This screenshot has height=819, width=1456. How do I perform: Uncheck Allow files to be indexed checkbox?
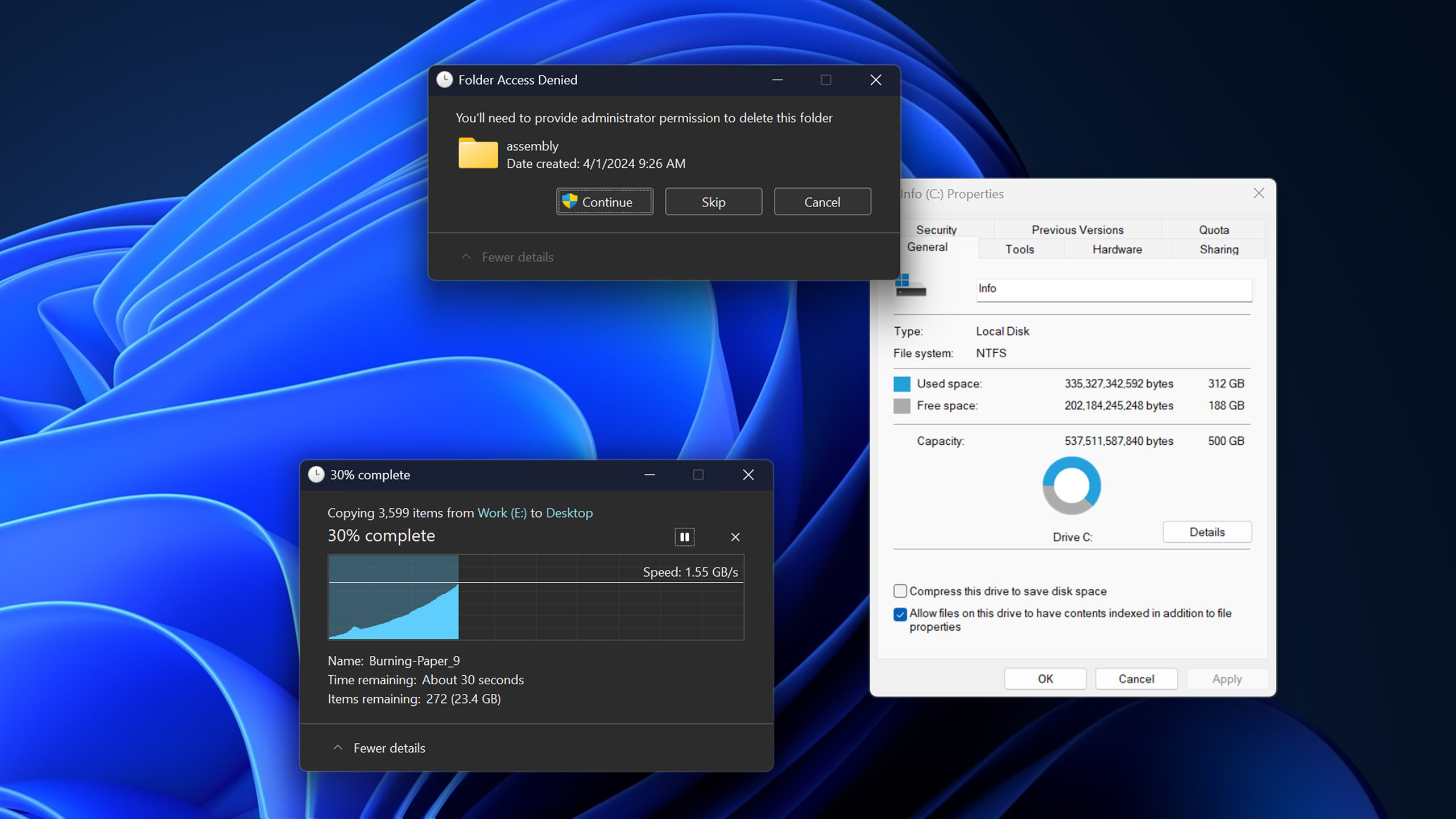coord(900,614)
